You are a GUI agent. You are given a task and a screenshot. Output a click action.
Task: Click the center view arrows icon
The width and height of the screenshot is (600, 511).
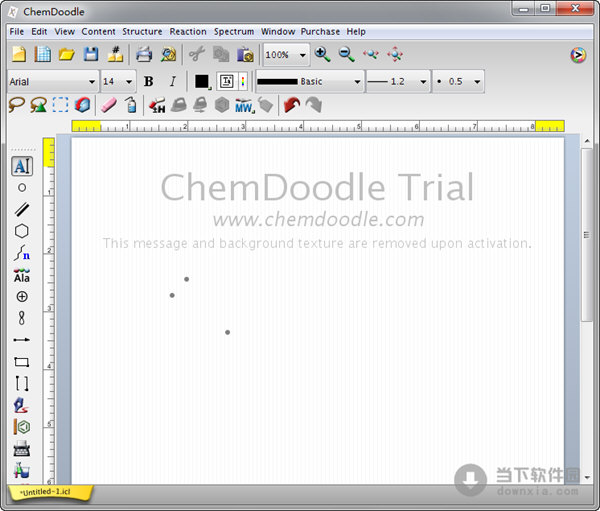(x=395, y=55)
